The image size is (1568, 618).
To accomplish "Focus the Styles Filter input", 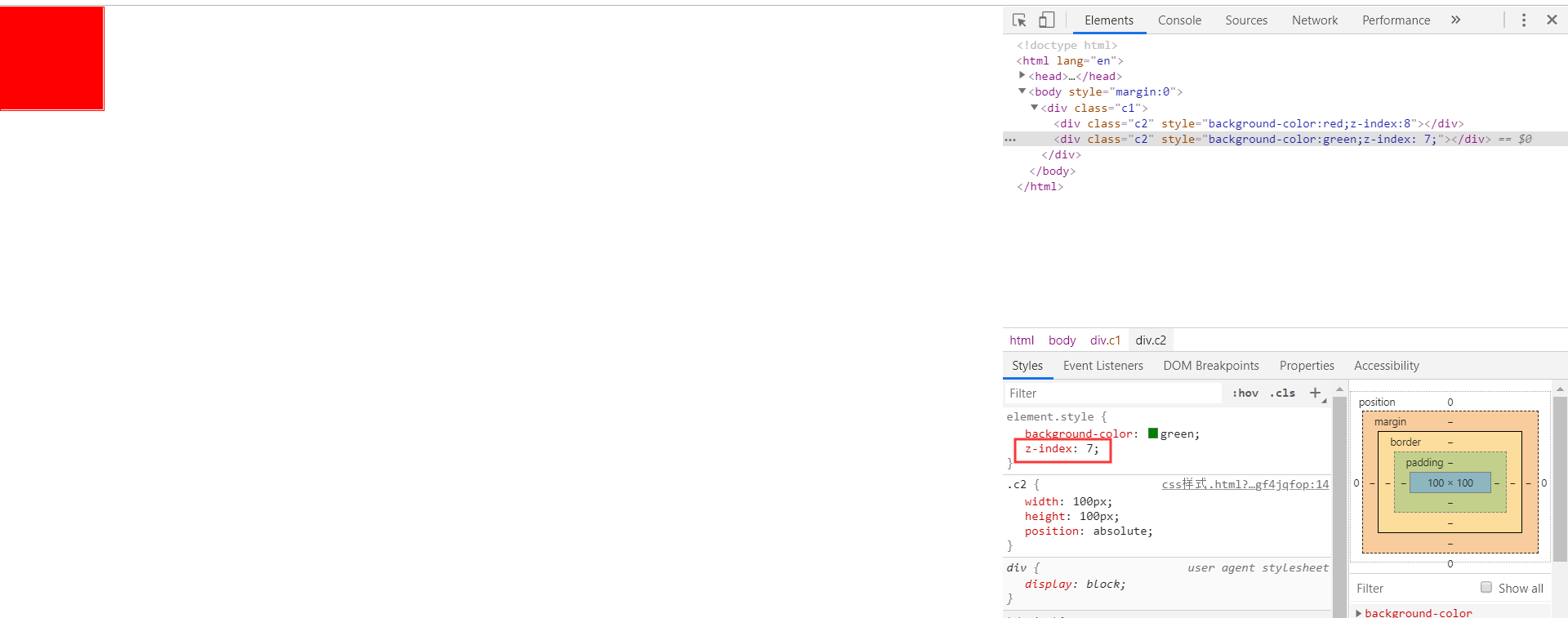I will (x=1112, y=393).
